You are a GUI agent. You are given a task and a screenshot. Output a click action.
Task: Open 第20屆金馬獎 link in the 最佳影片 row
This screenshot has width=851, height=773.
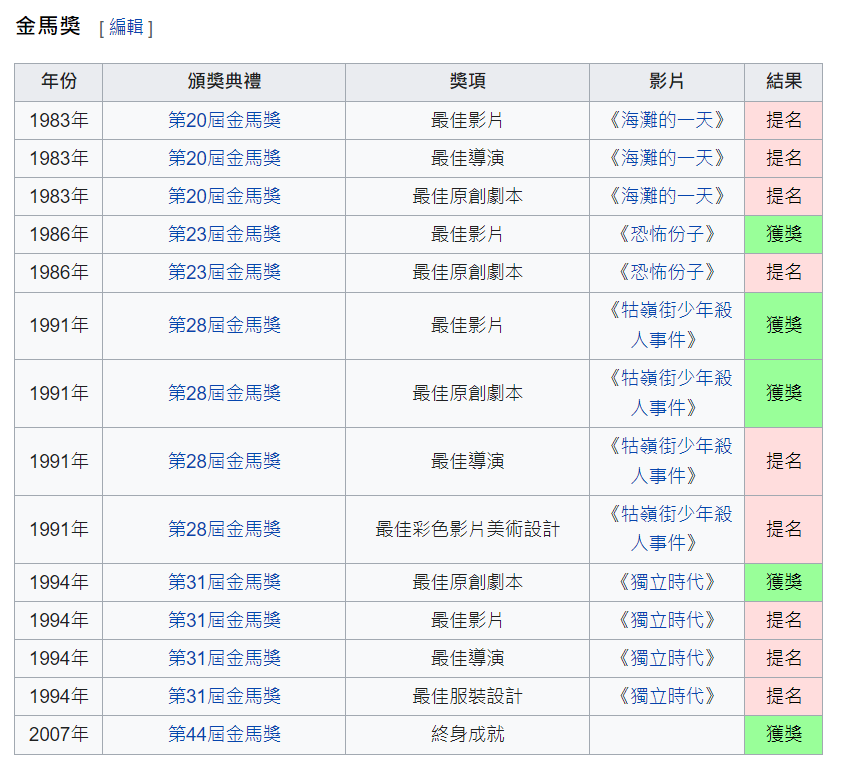point(224,120)
